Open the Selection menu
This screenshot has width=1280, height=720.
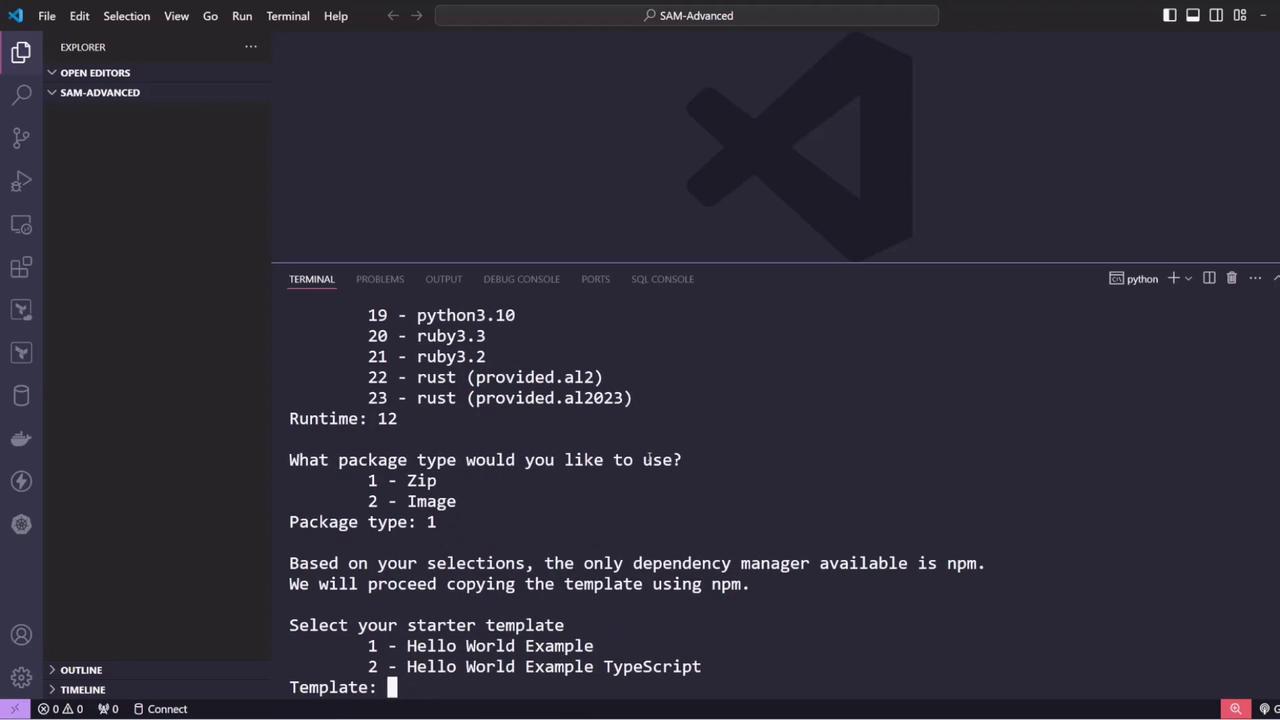(x=127, y=16)
